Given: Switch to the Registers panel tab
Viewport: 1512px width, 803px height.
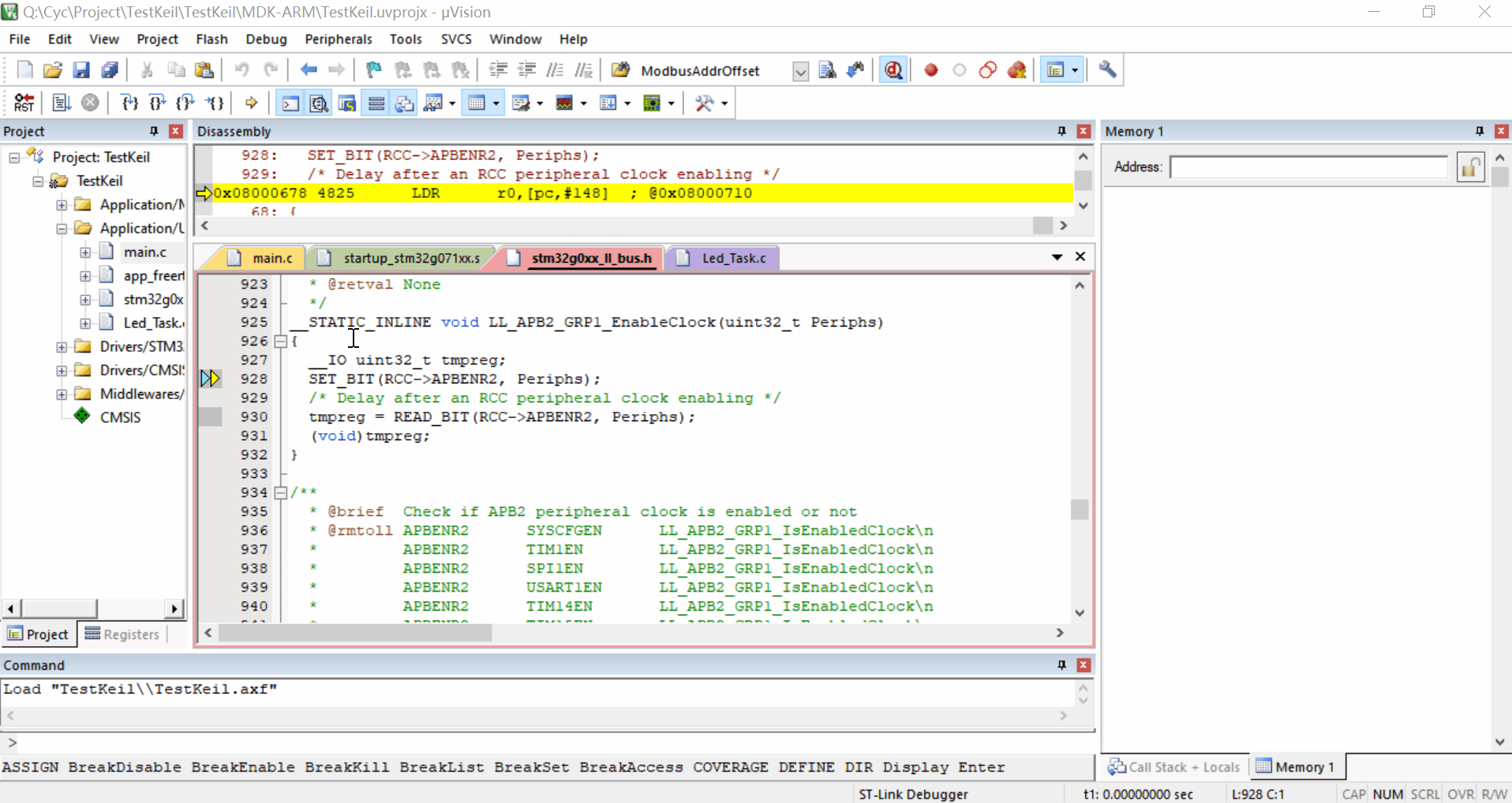Looking at the screenshot, I should tap(122, 634).
